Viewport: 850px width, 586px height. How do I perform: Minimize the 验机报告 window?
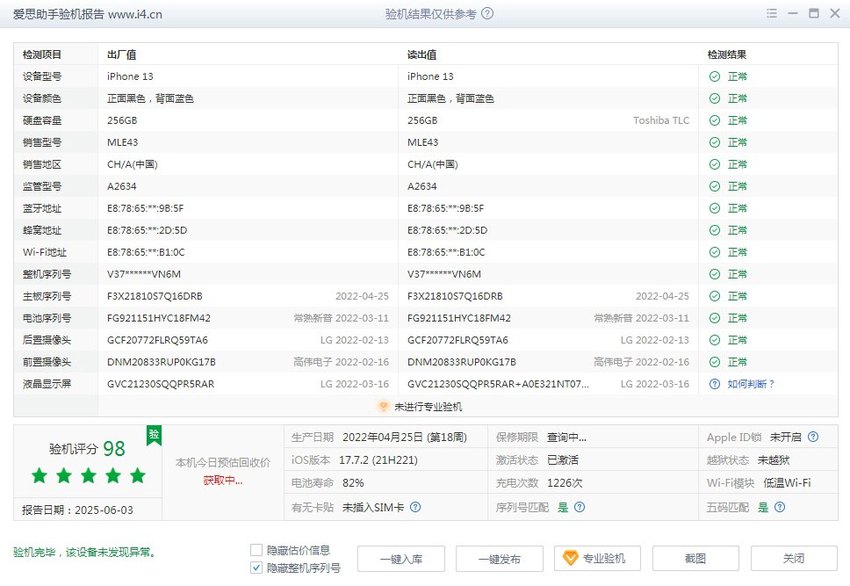point(793,14)
